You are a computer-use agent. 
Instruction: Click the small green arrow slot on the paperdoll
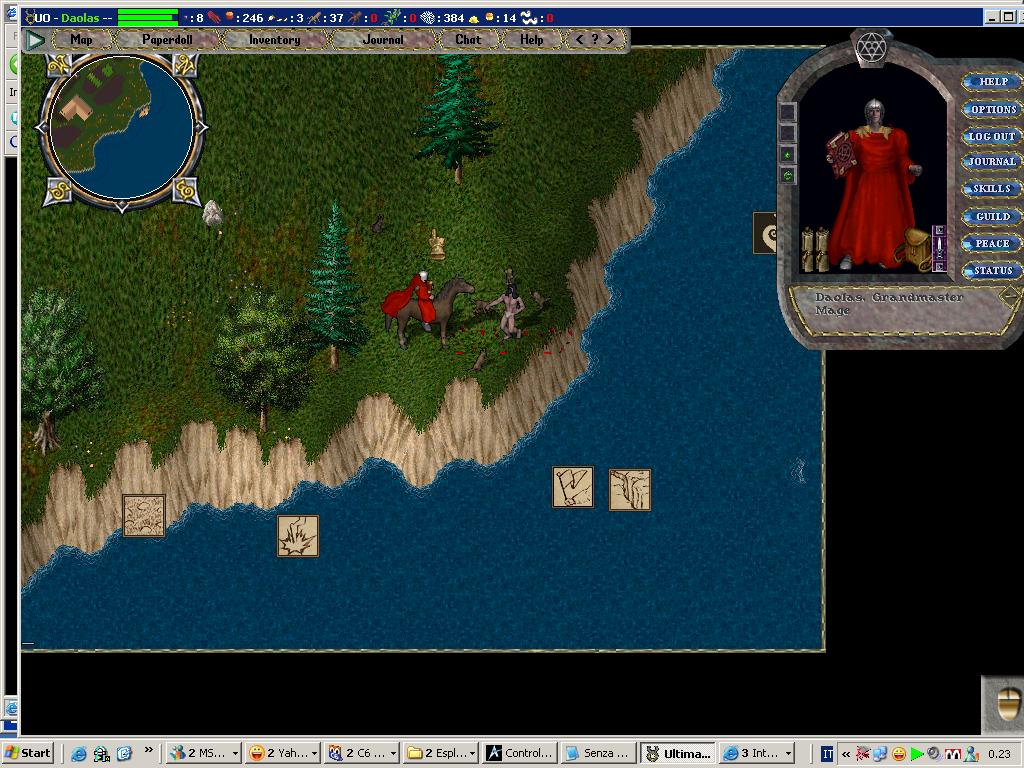[x=788, y=155]
